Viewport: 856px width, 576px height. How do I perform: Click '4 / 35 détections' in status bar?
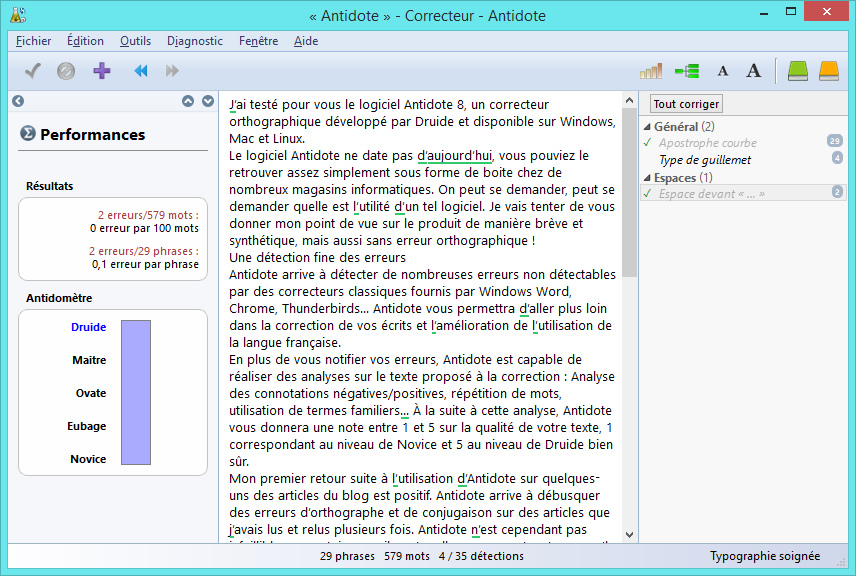tap(481, 556)
